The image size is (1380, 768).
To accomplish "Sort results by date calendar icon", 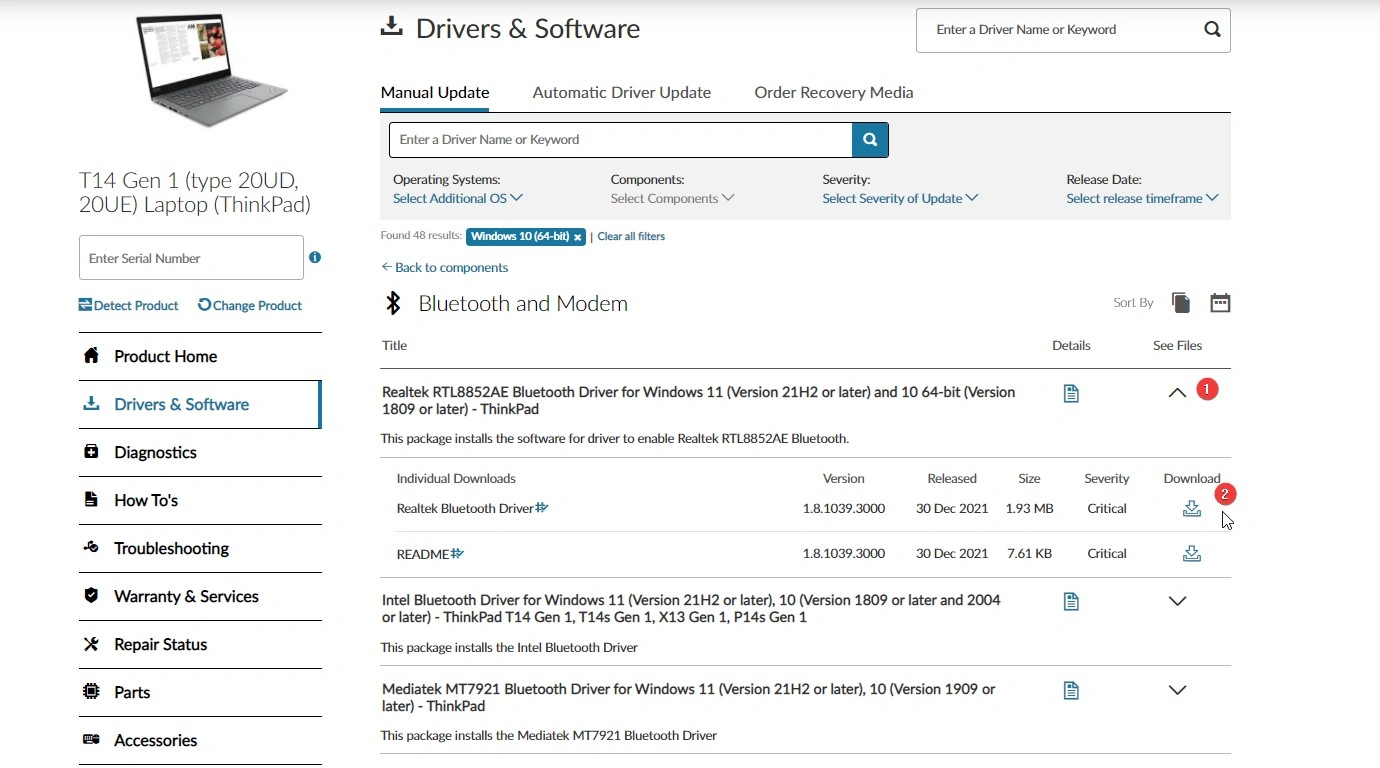I will click(x=1220, y=303).
